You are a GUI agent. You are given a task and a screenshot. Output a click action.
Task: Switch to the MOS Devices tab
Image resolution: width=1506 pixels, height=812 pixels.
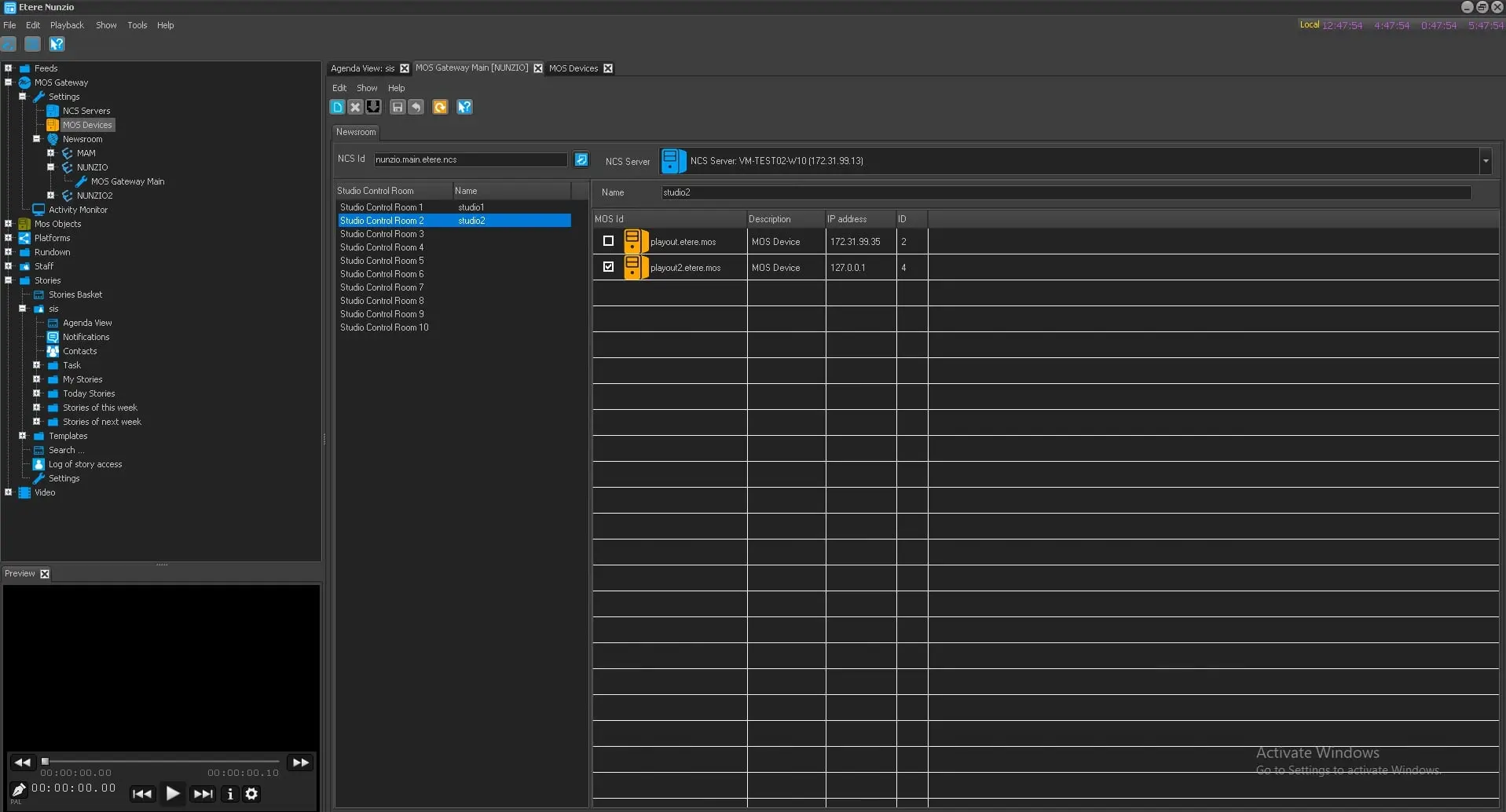[x=573, y=68]
